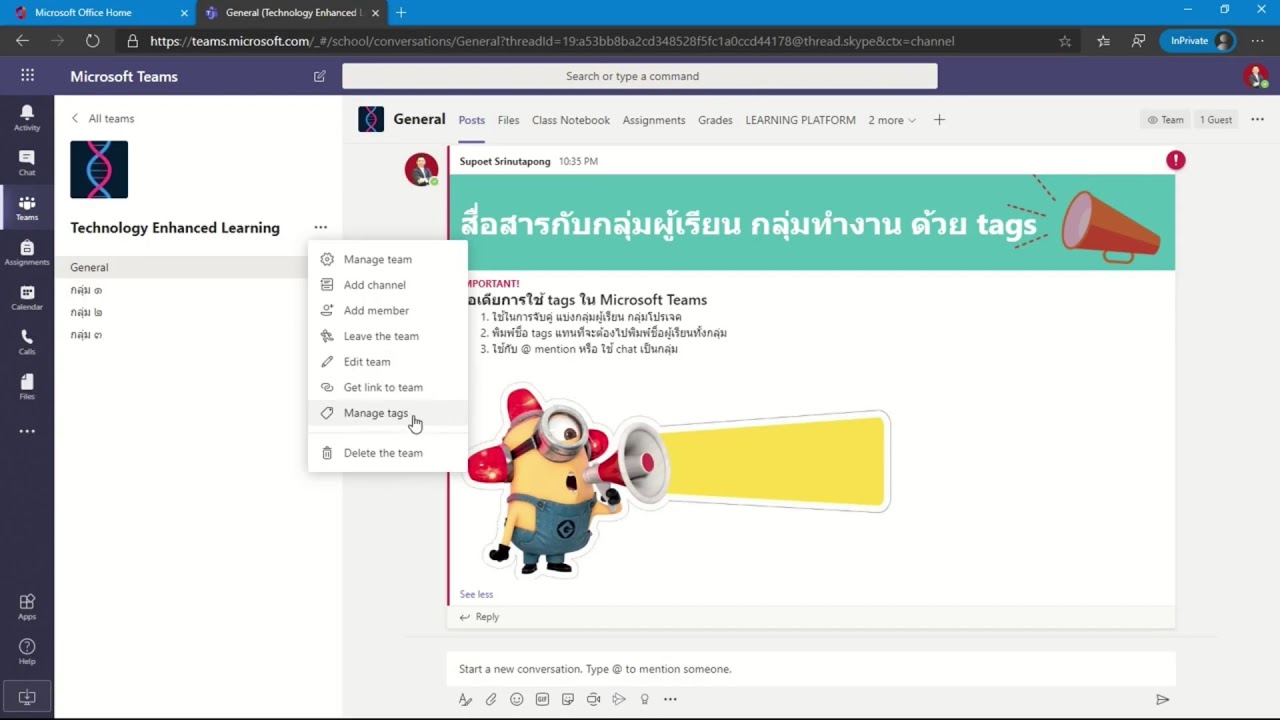This screenshot has width=1280, height=720.
Task: Click the download desktop app icon
Action: [x=27, y=697]
